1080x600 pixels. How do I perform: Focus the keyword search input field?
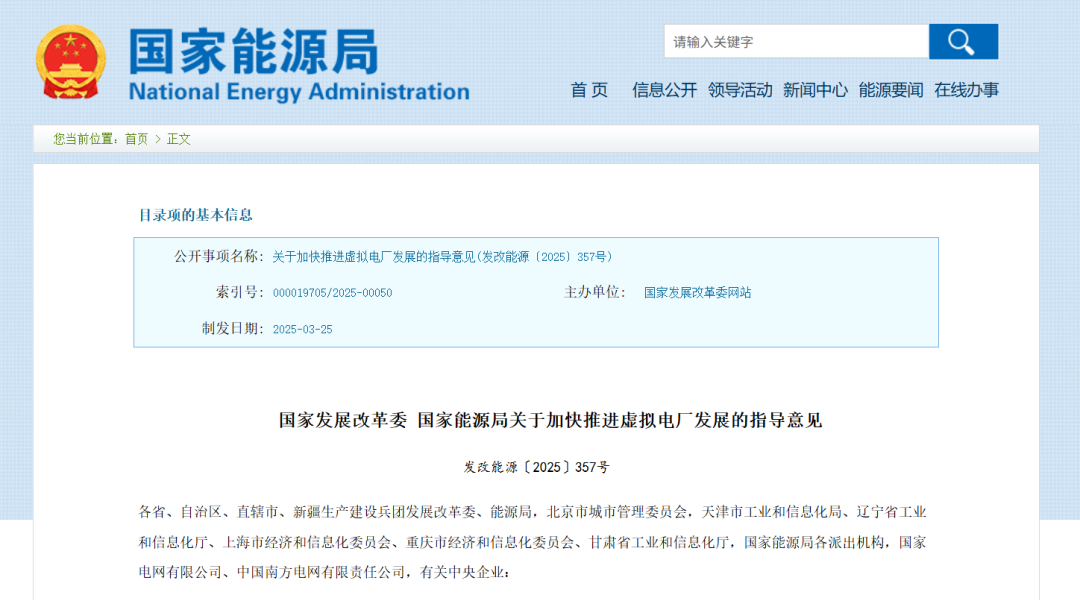tap(796, 42)
